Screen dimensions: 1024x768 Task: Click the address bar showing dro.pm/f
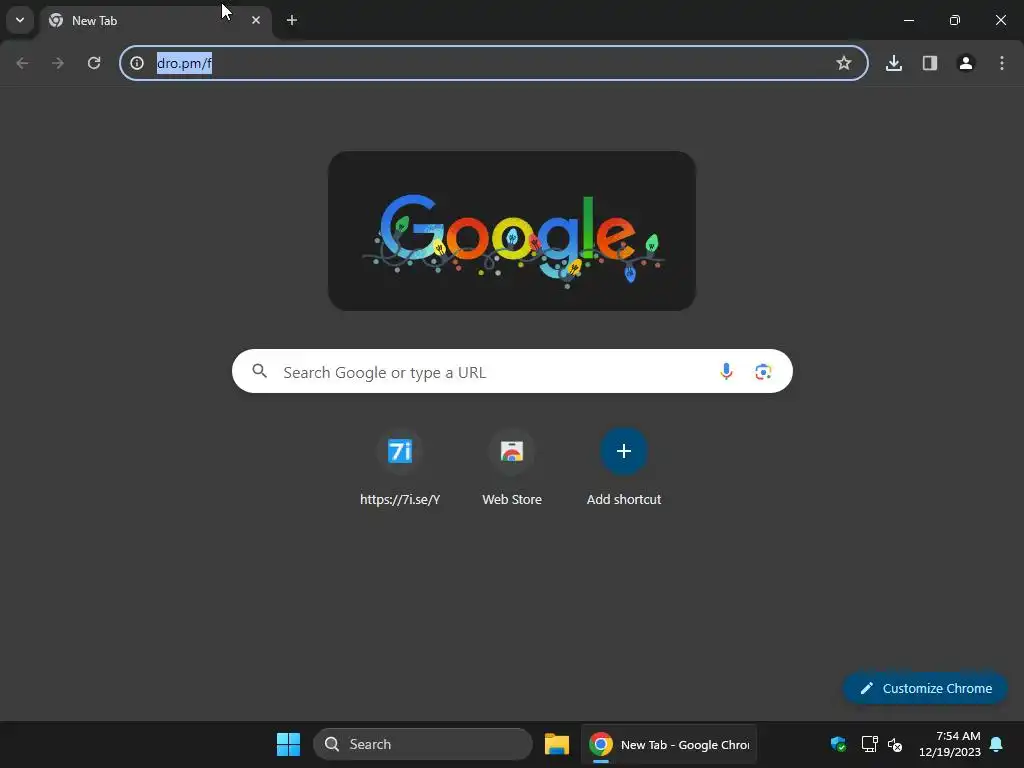coord(494,63)
